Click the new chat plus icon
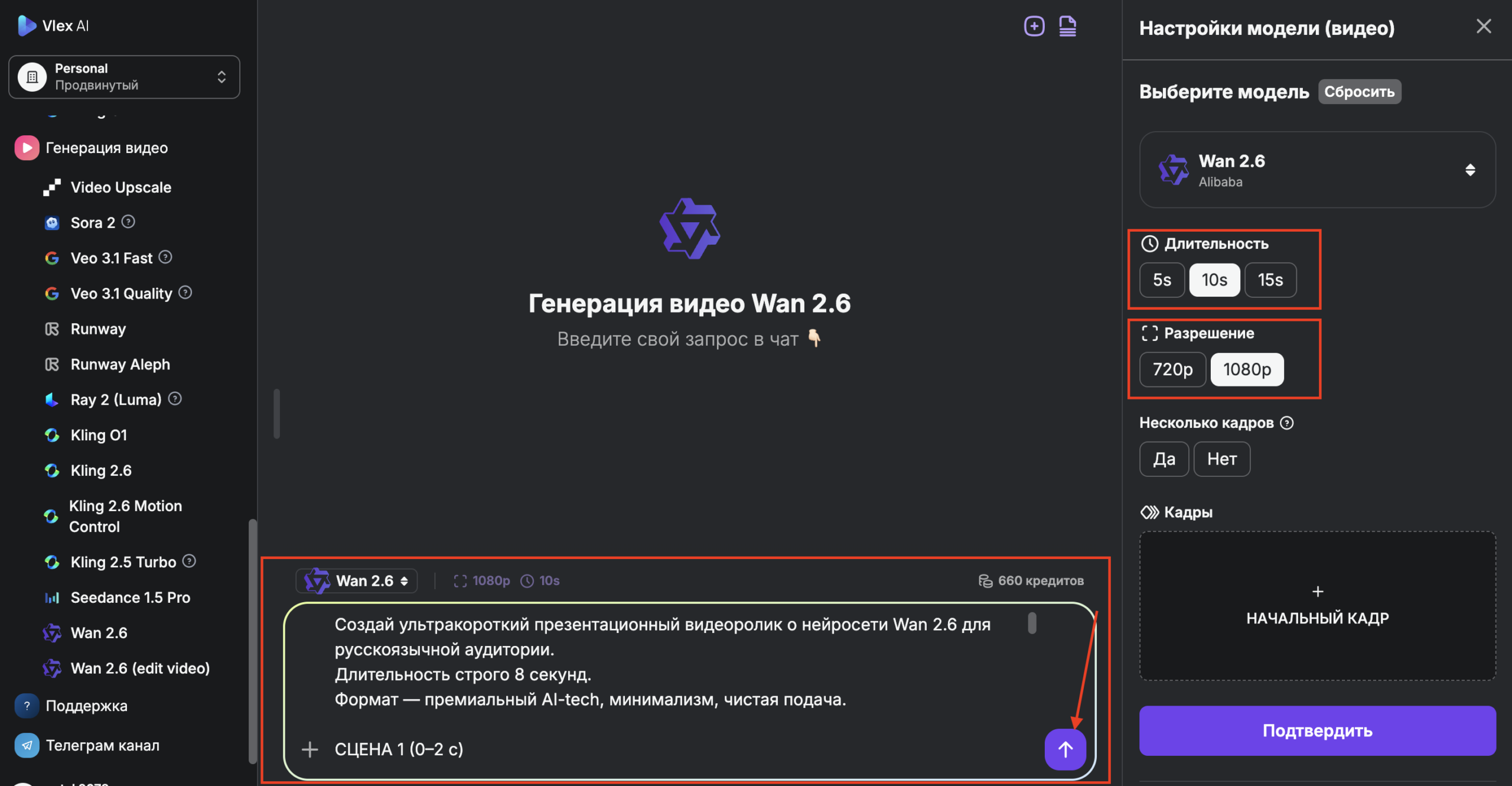1512x786 pixels. click(x=1034, y=26)
